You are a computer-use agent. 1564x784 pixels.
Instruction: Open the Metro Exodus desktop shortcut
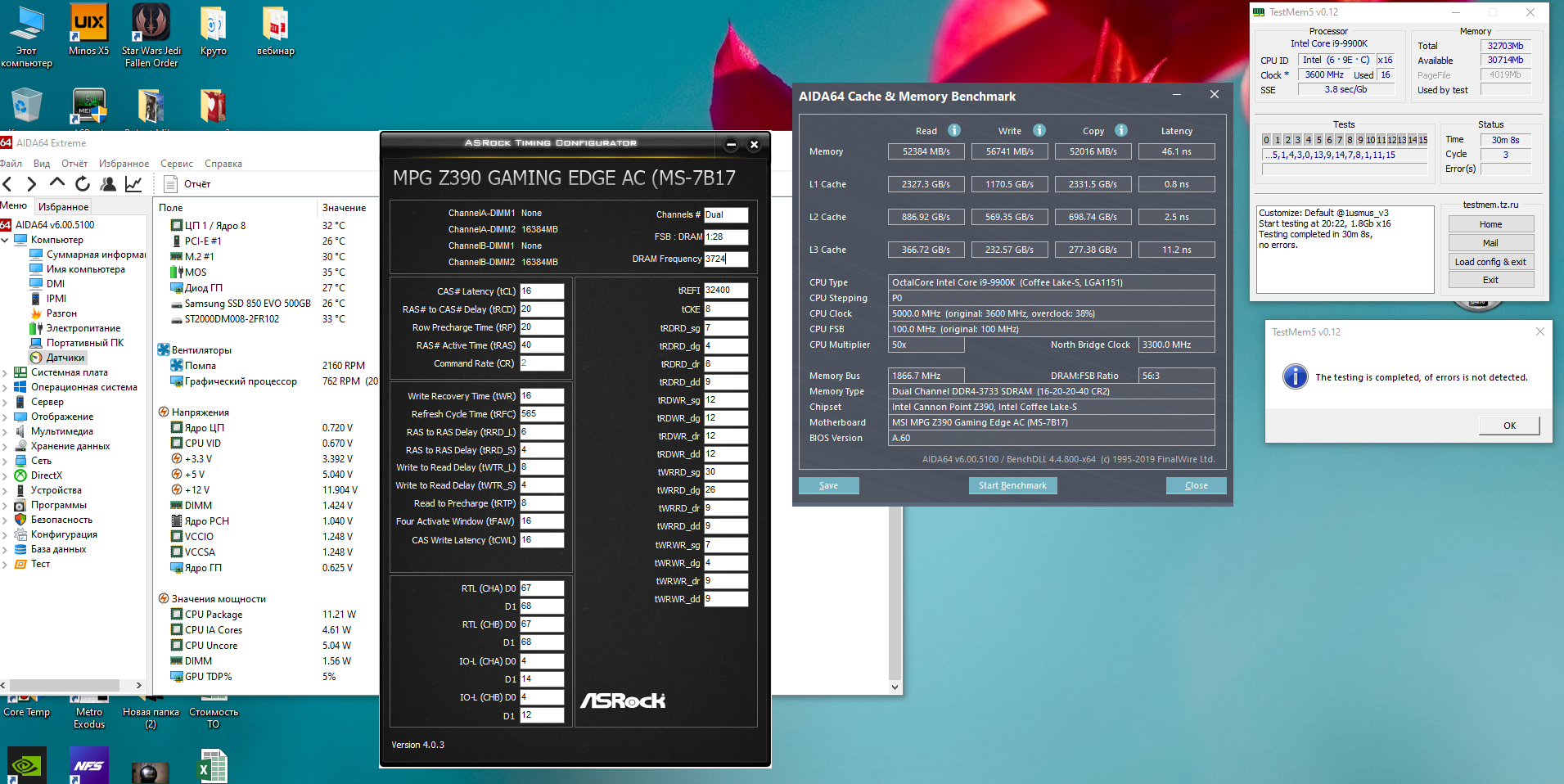coord(89,712)
